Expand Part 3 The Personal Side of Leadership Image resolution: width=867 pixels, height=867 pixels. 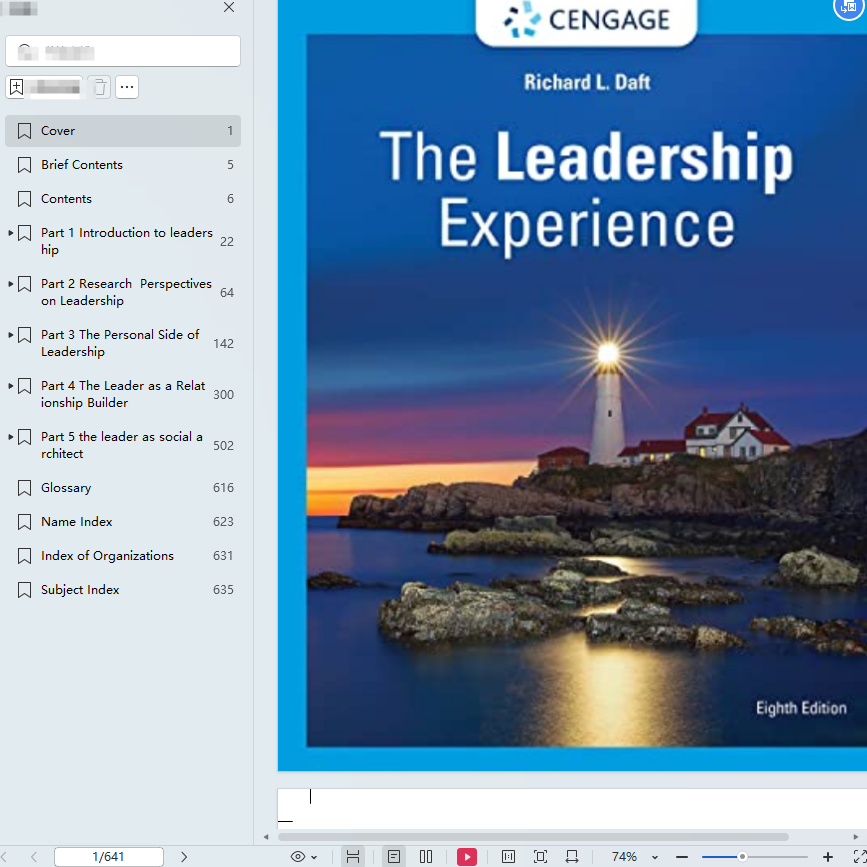pyautogui.click(x=11, y=335)
